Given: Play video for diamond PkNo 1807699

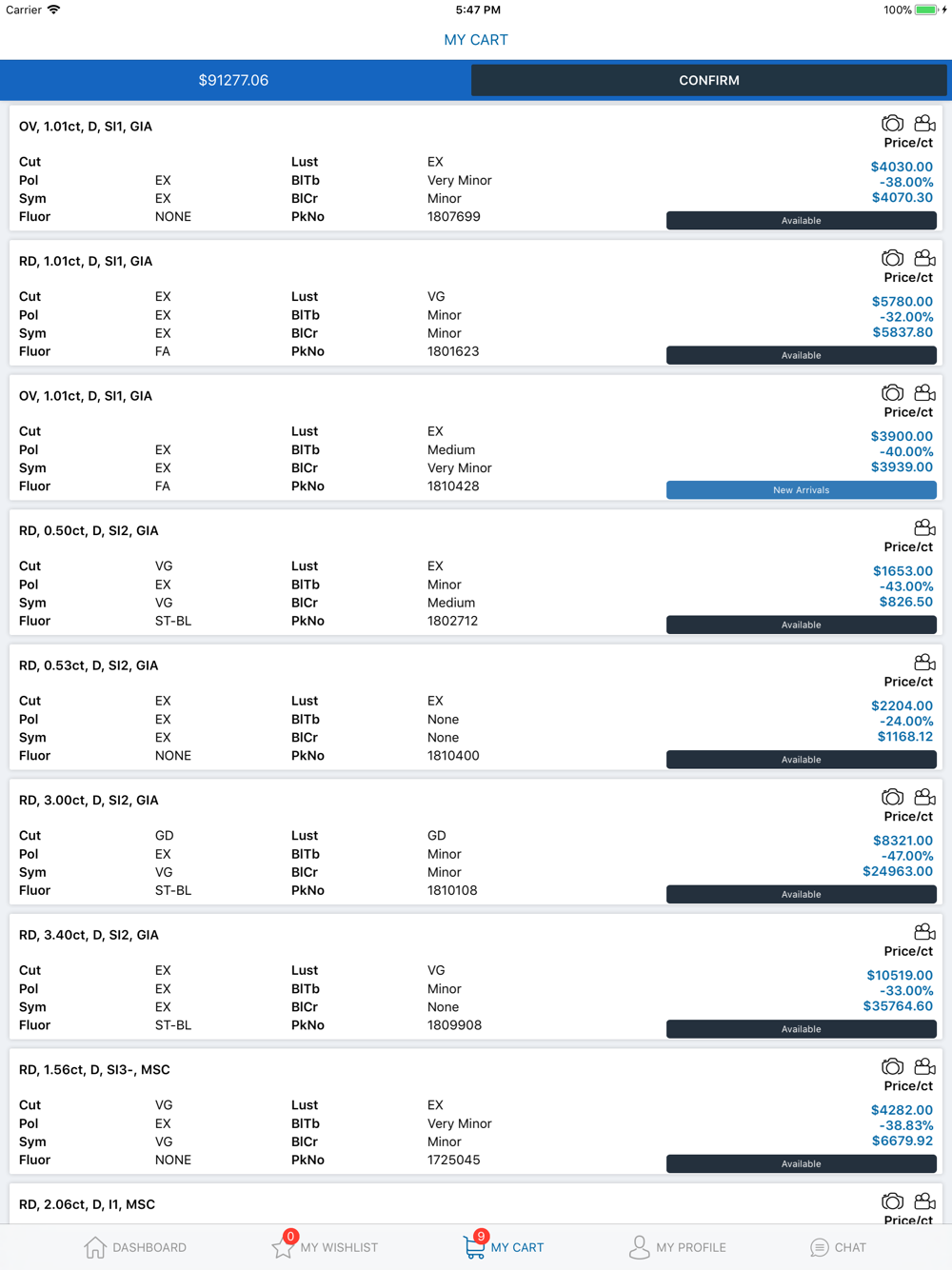Looking at the screenshot, I should (924, 124).
